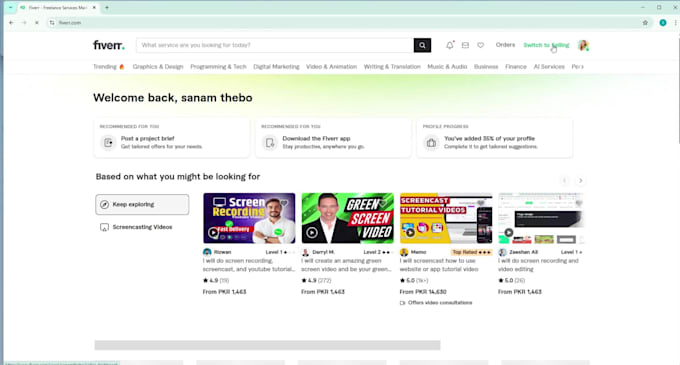680x365 pixels.
Task: Open Download the Fiverr app card
Action: pos(333,138)
